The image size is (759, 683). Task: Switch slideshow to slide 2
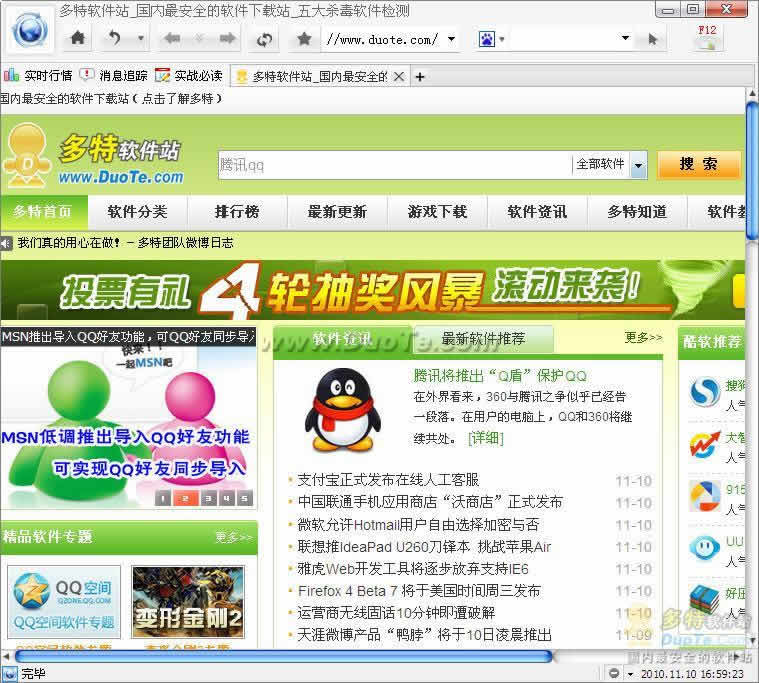coord(185,498)
